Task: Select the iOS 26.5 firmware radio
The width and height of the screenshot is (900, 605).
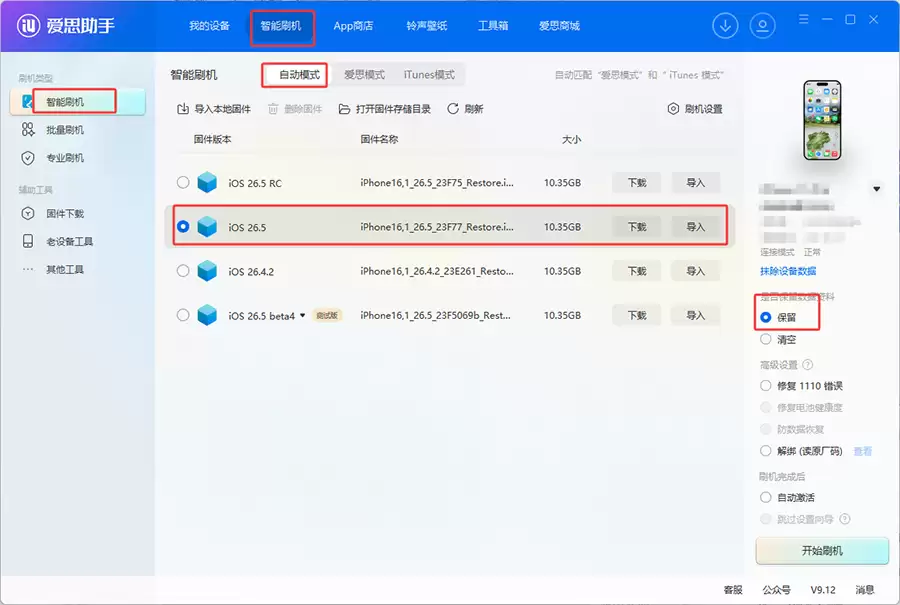Action: [x=183, y=227]
